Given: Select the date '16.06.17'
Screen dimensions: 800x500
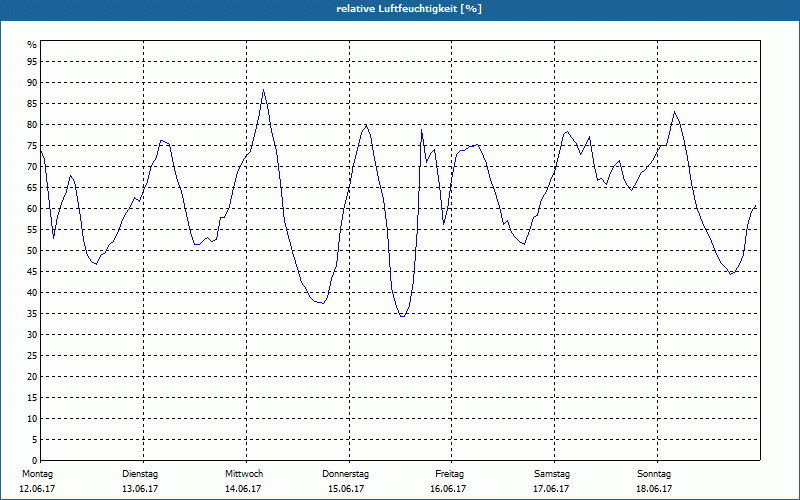Looking at the screenshot, I should point(448,489).
